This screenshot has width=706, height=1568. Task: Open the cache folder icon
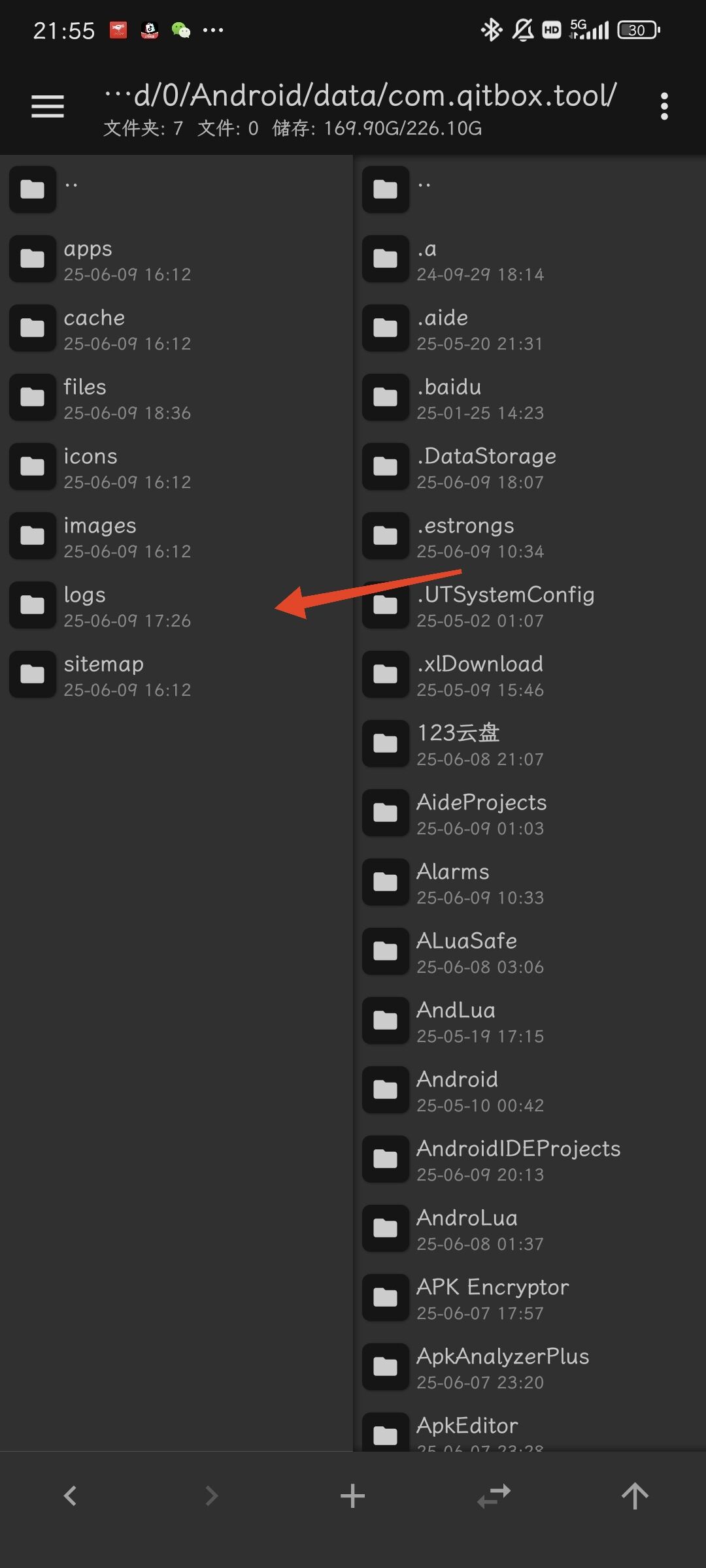32,328
